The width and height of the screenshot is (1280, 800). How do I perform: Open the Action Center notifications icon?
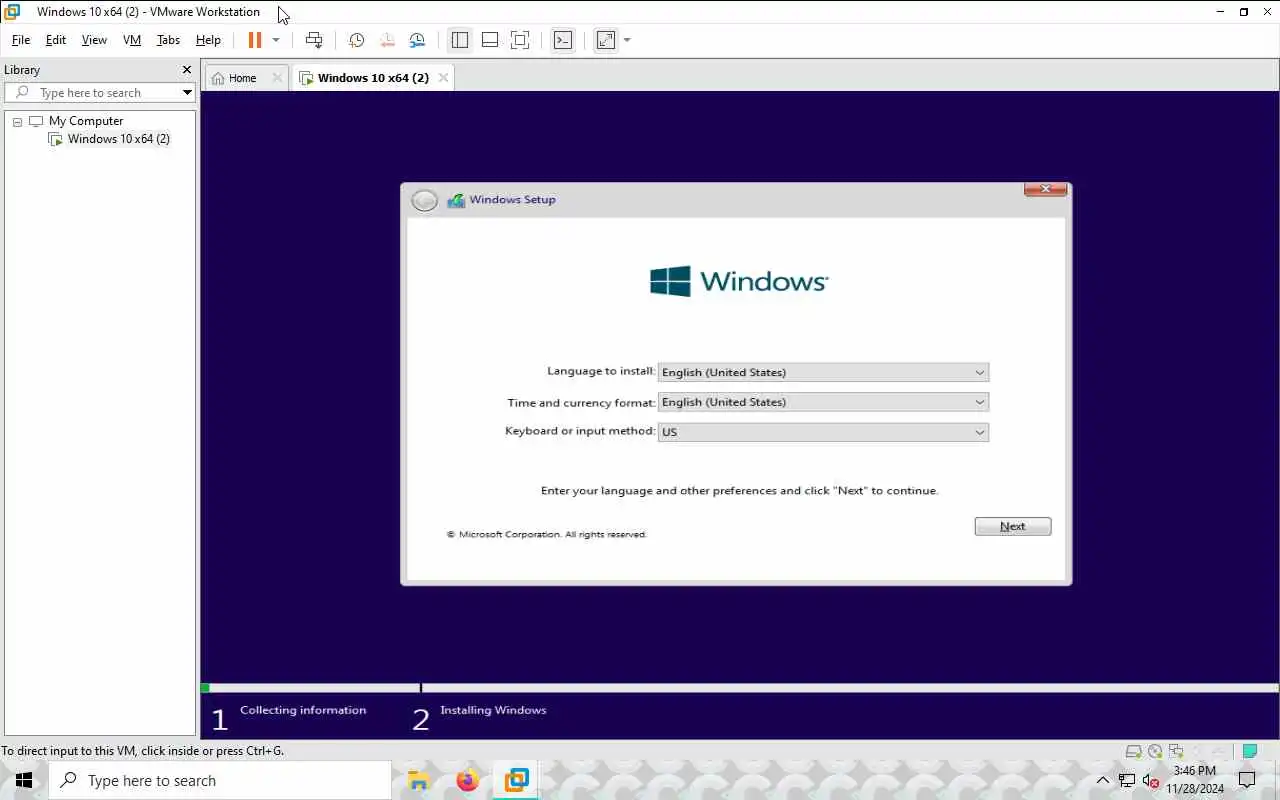[1247, 780]
